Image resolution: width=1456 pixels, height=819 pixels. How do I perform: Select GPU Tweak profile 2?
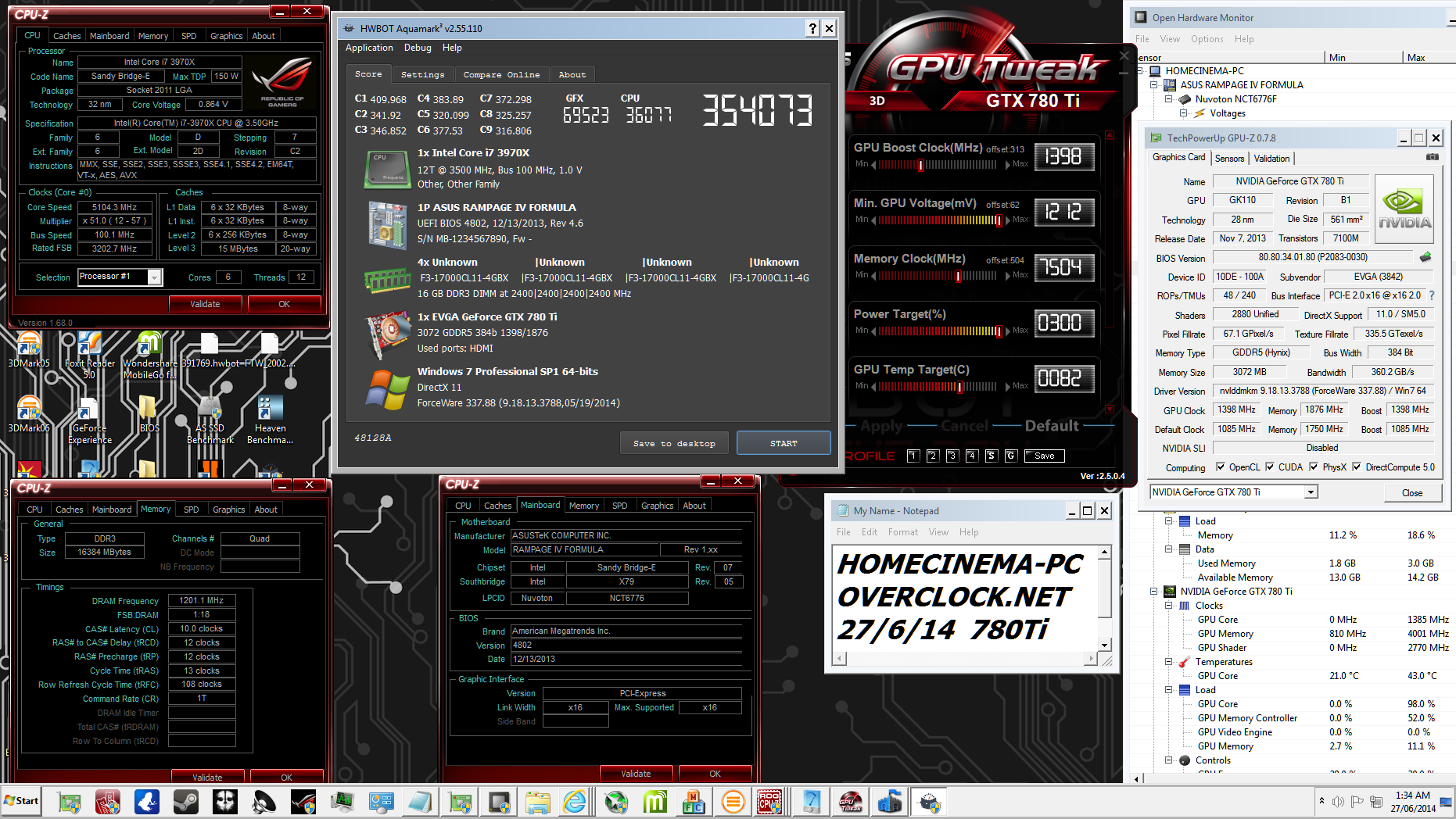[933, 456]
